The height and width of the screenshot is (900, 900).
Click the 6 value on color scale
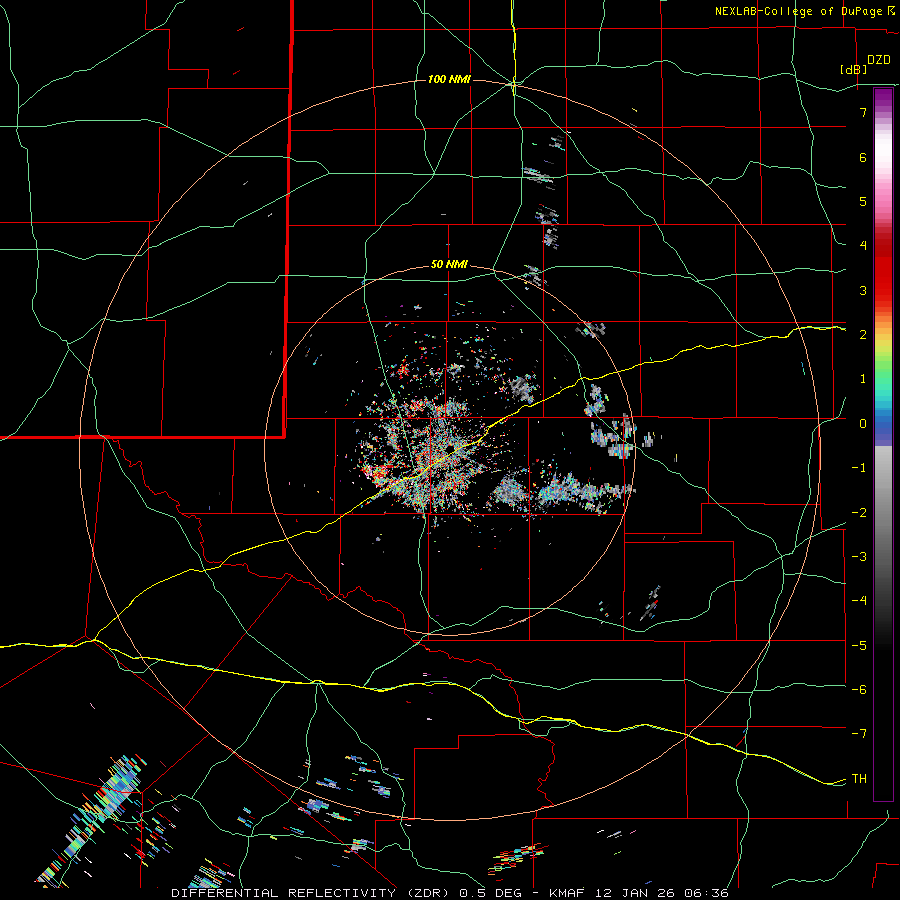pos(863,157)
